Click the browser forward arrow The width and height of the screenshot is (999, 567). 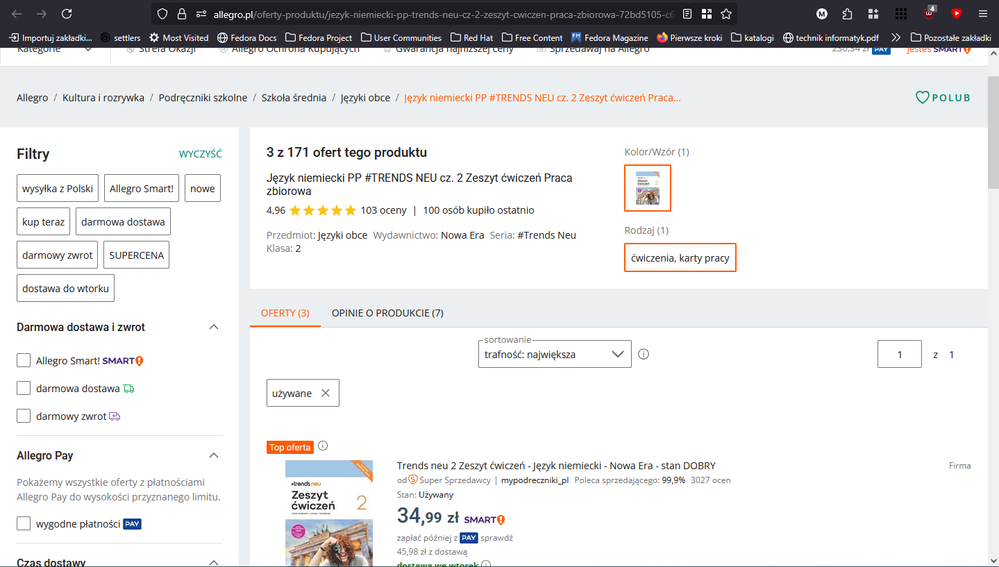tap(41, 14)
